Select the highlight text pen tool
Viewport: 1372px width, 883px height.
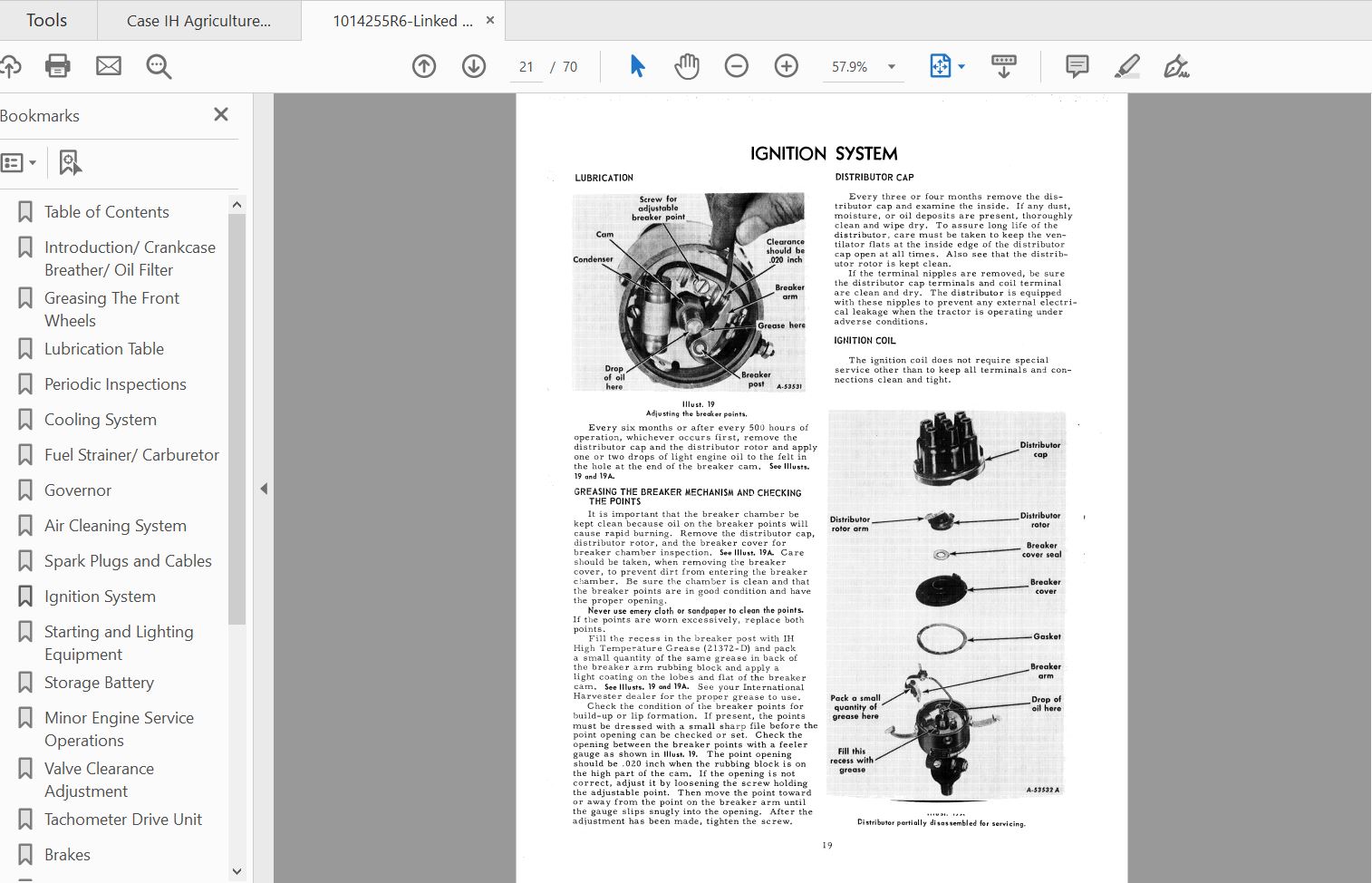tap(1126, 66)
